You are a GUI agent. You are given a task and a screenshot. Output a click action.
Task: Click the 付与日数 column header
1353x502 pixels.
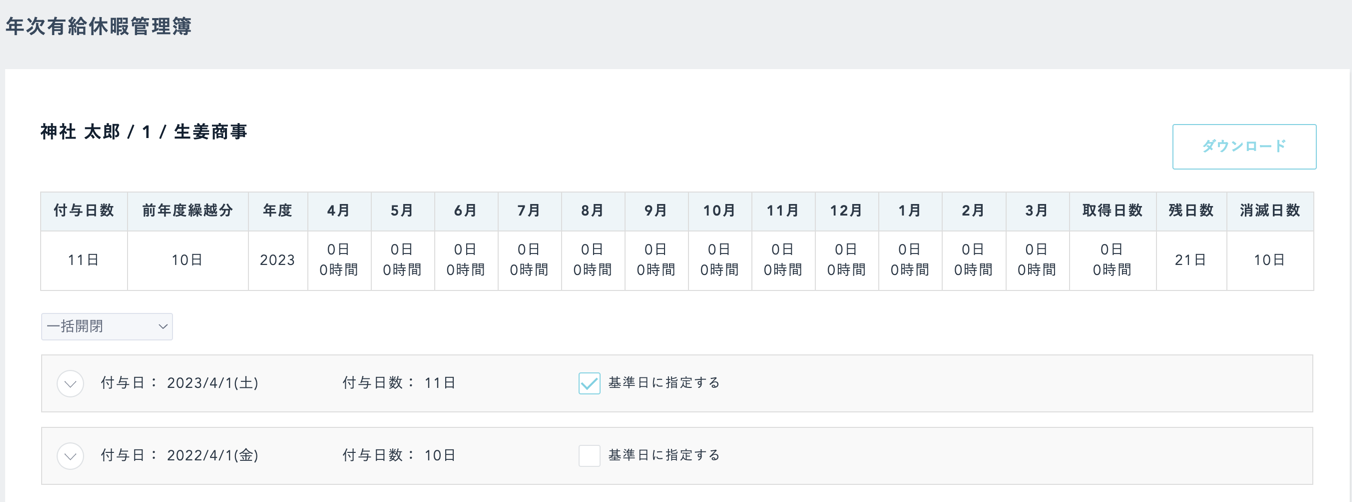[x=84, y=211]
